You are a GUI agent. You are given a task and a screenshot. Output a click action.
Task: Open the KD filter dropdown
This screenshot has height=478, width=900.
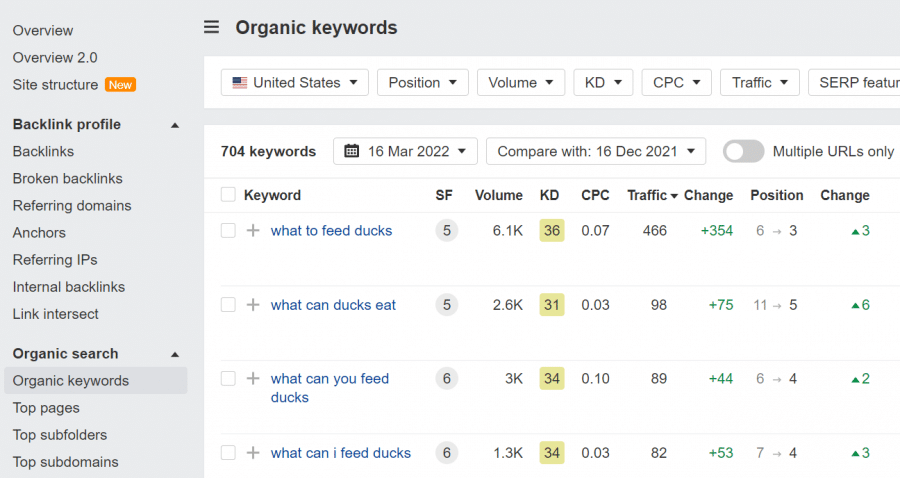[x=603, y=83]
